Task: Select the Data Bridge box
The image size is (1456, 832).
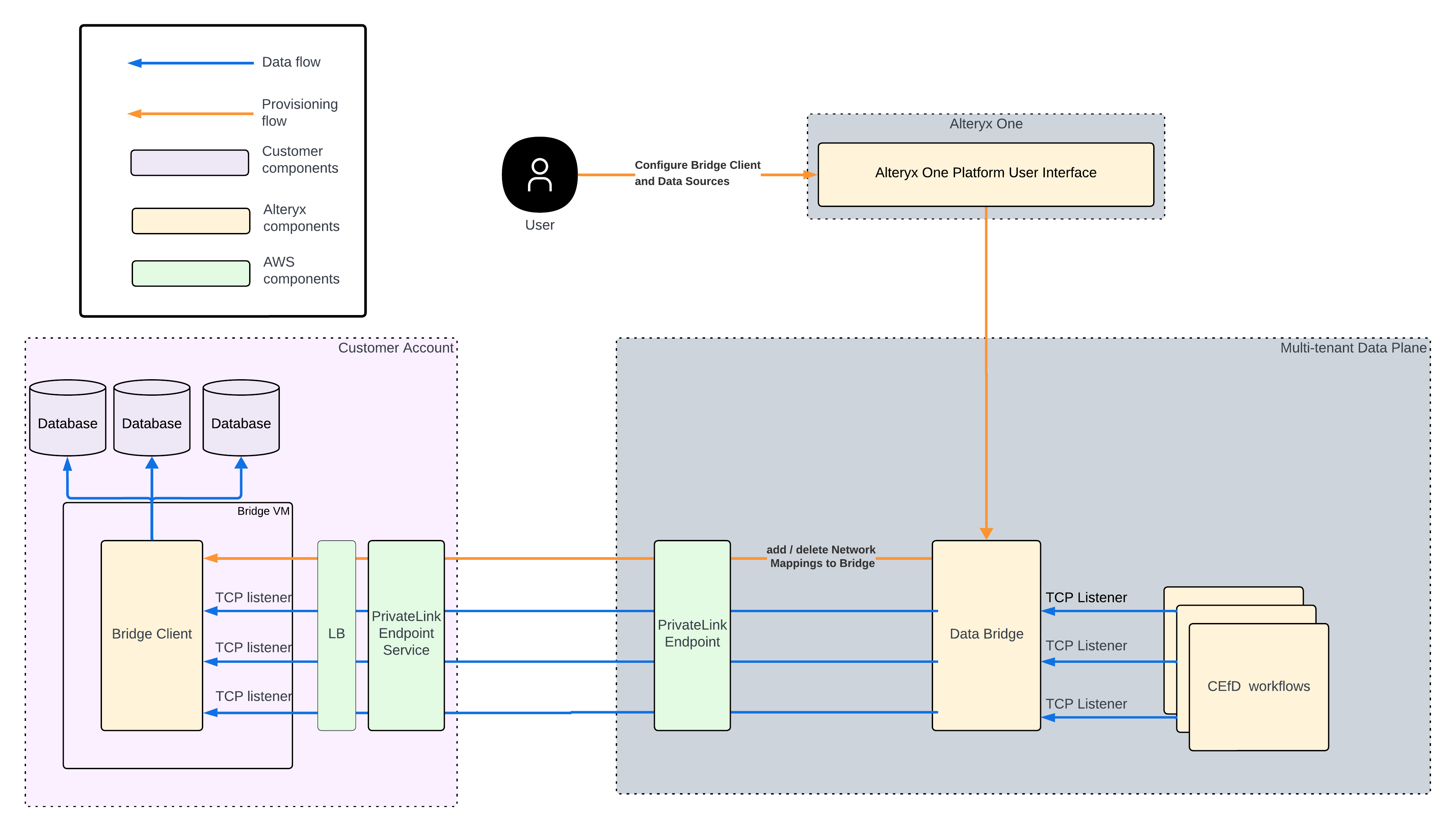Action: point(985,633)
